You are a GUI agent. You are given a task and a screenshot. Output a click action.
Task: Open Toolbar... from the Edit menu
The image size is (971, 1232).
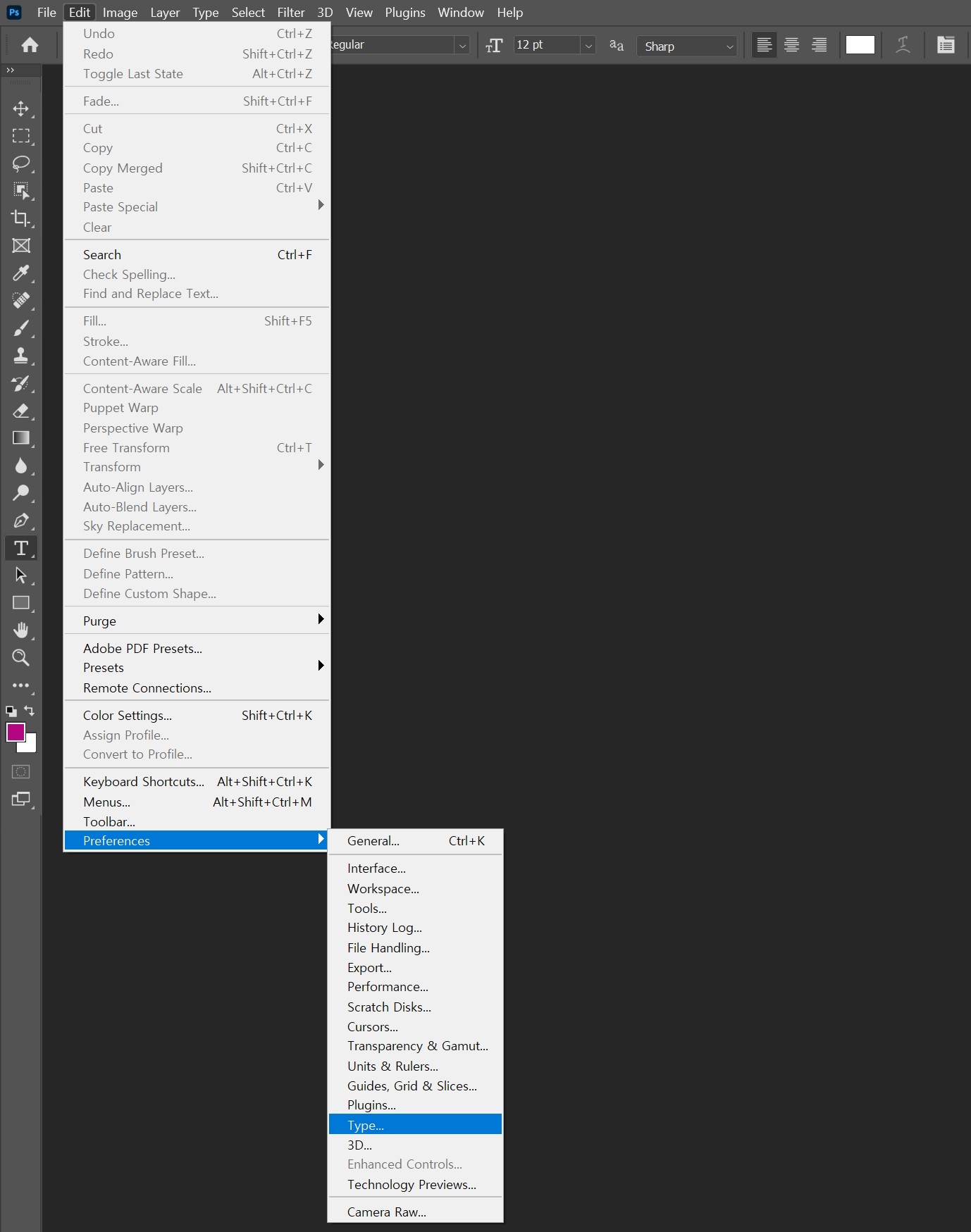197,821
